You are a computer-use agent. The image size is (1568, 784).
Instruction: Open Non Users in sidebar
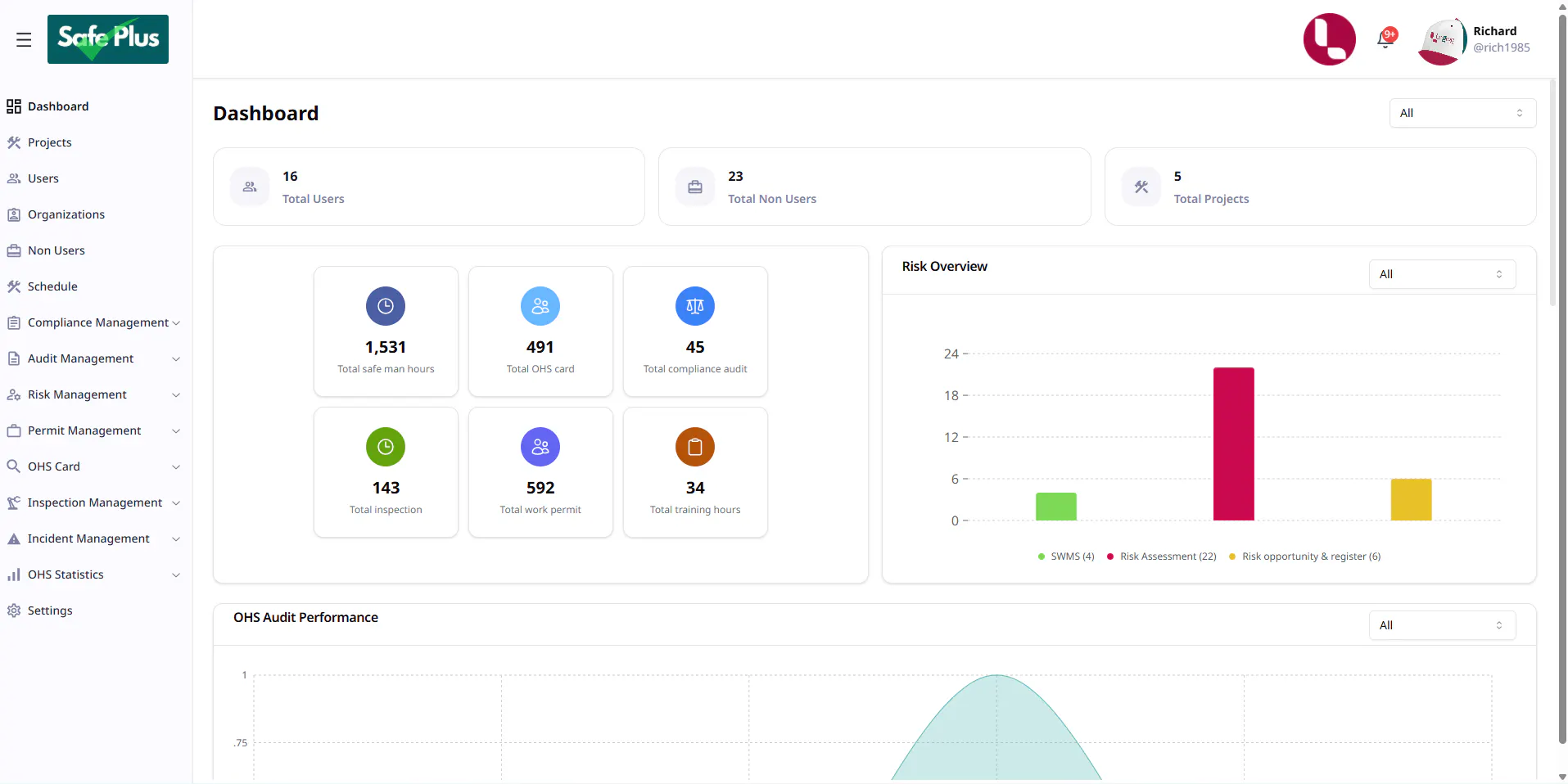pyautogui.click(x=56, y=250)
